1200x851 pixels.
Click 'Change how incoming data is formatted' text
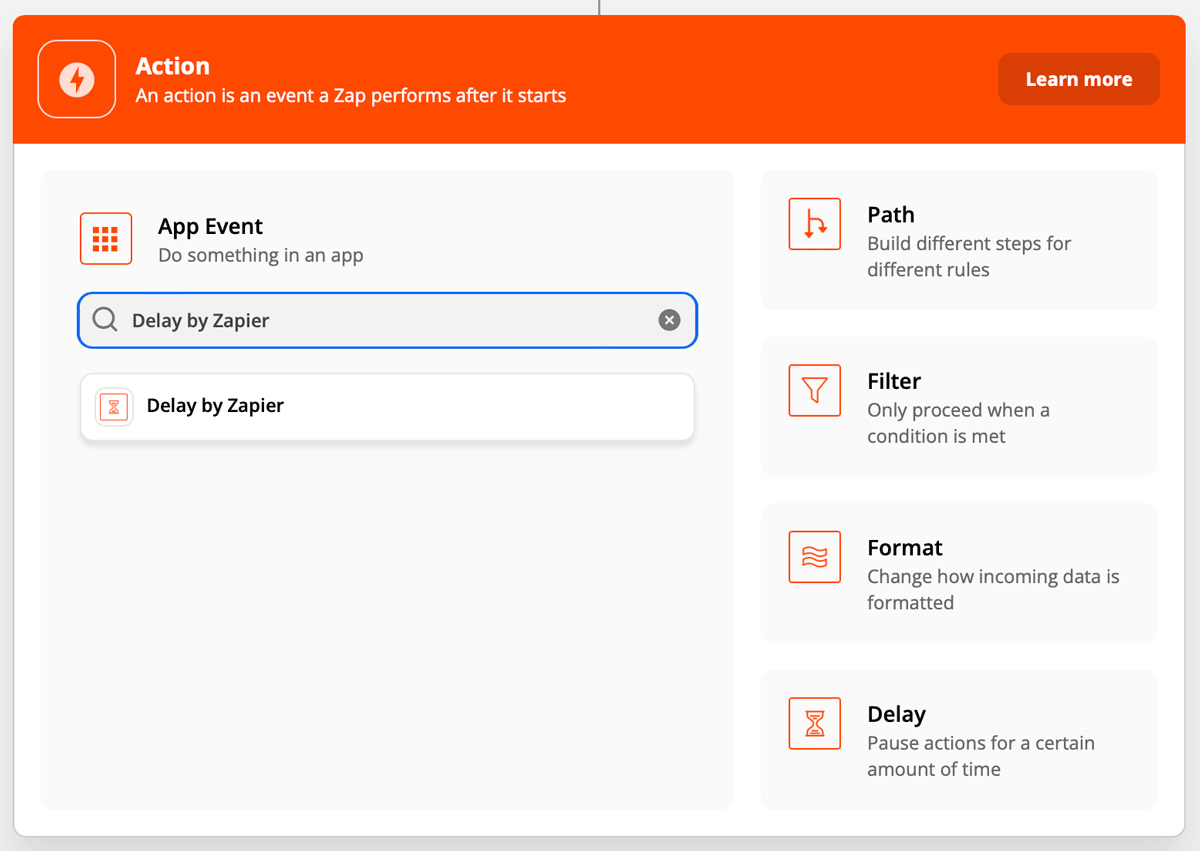(x=993, y=589)
